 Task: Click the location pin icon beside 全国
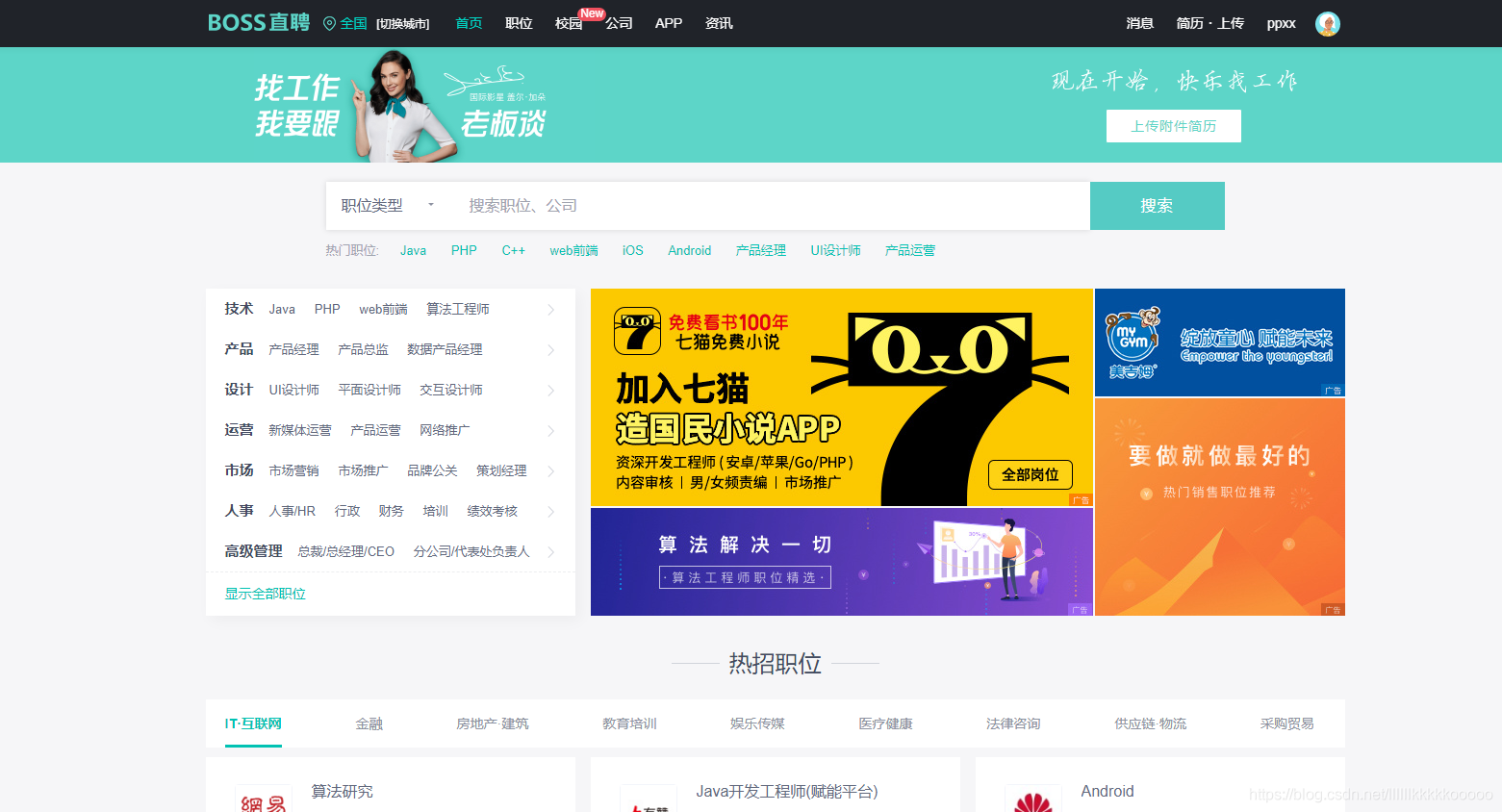(x=329, y=23)
